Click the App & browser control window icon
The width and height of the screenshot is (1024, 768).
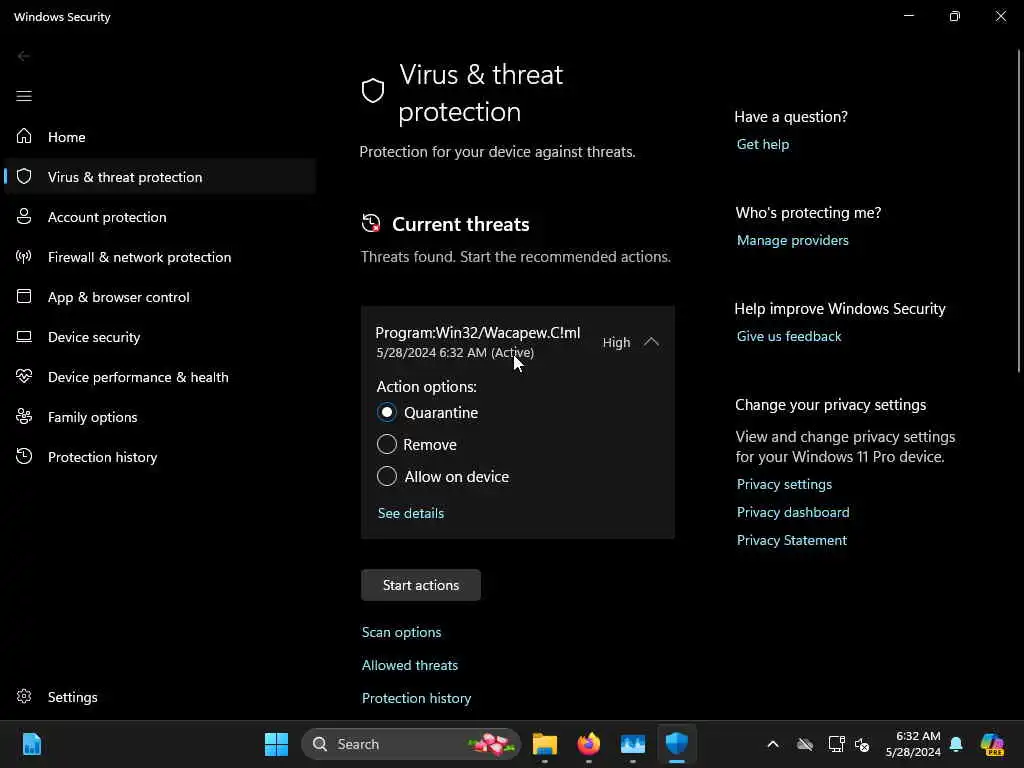[24, 296]
